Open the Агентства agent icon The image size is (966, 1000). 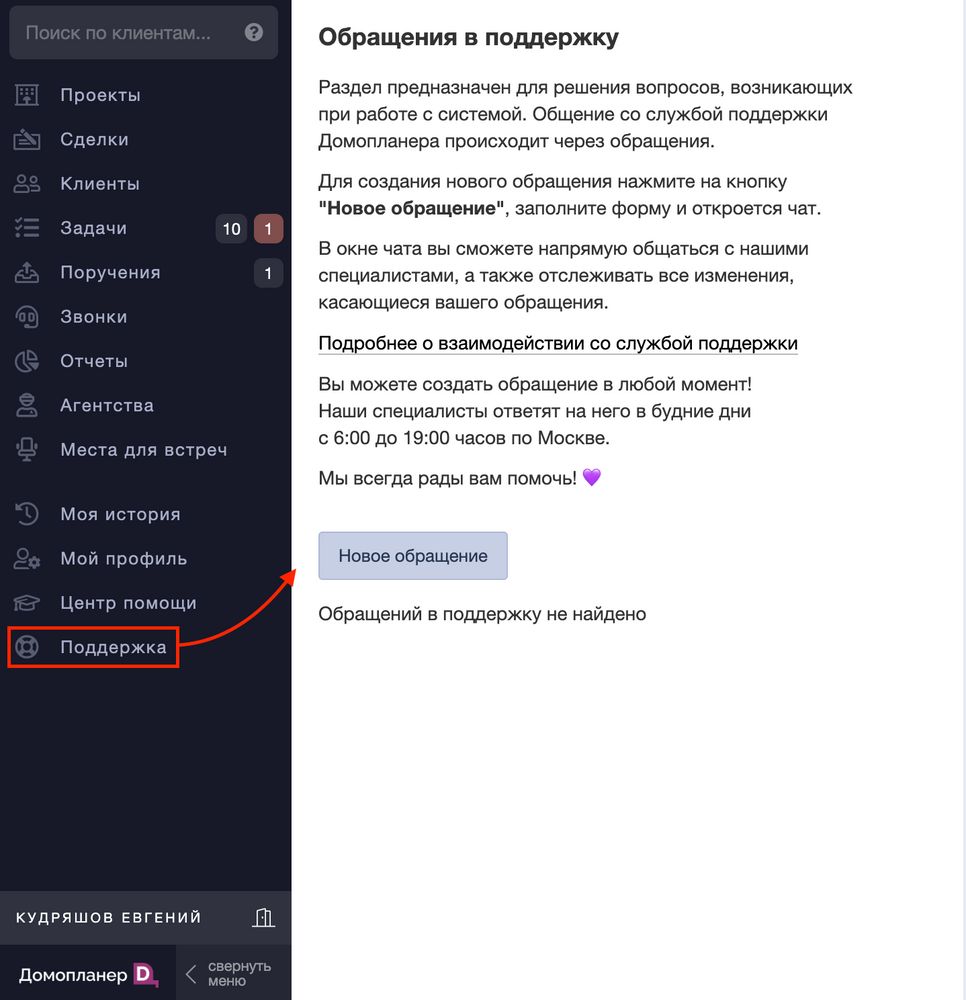click(x=27, y=406)
